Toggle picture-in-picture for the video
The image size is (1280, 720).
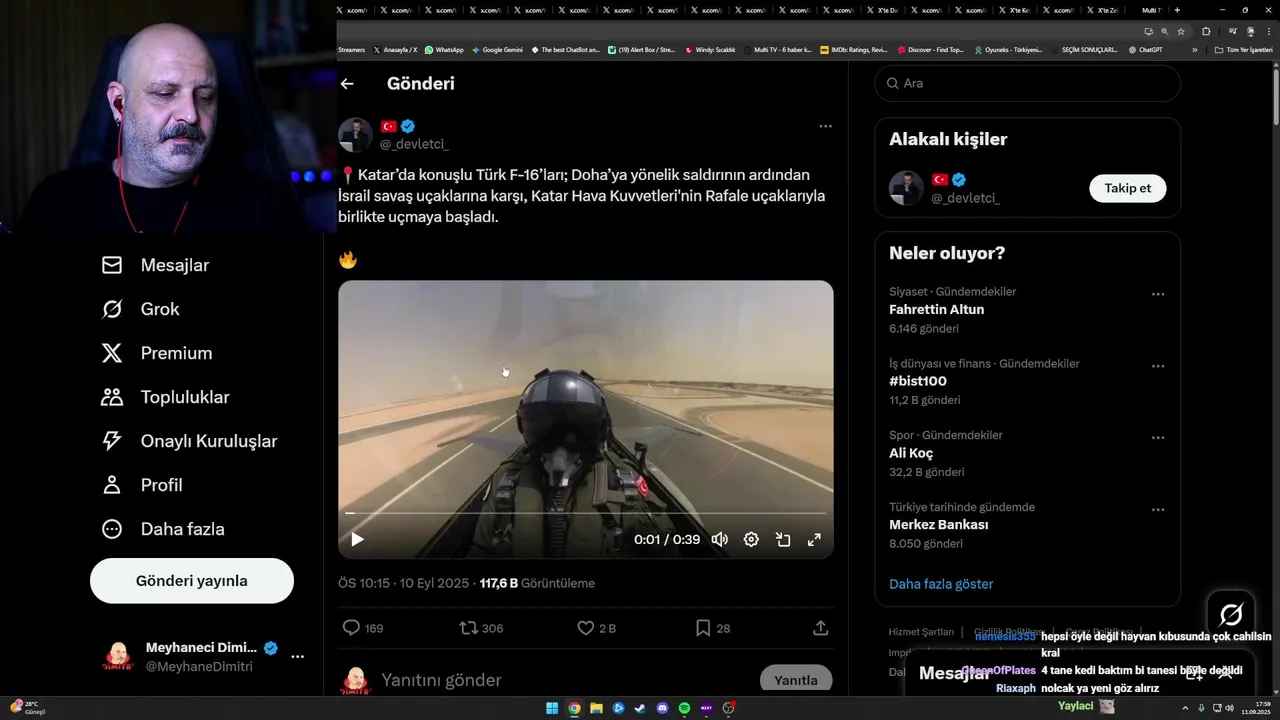coord(783,540)
